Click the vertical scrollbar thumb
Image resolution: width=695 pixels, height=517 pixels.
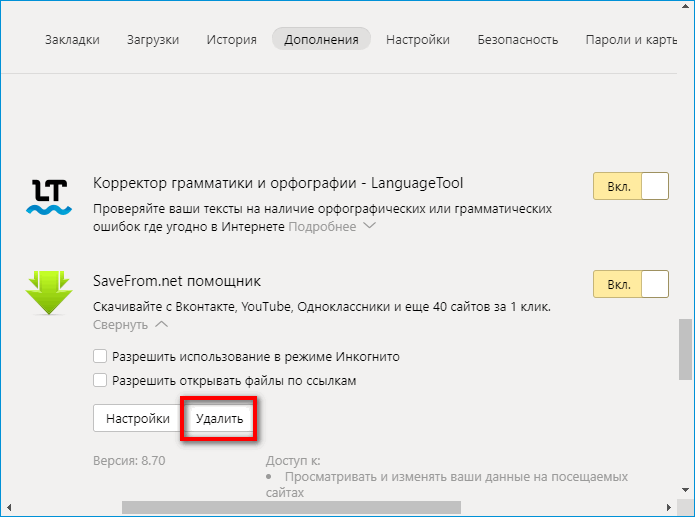pos(685,350)
